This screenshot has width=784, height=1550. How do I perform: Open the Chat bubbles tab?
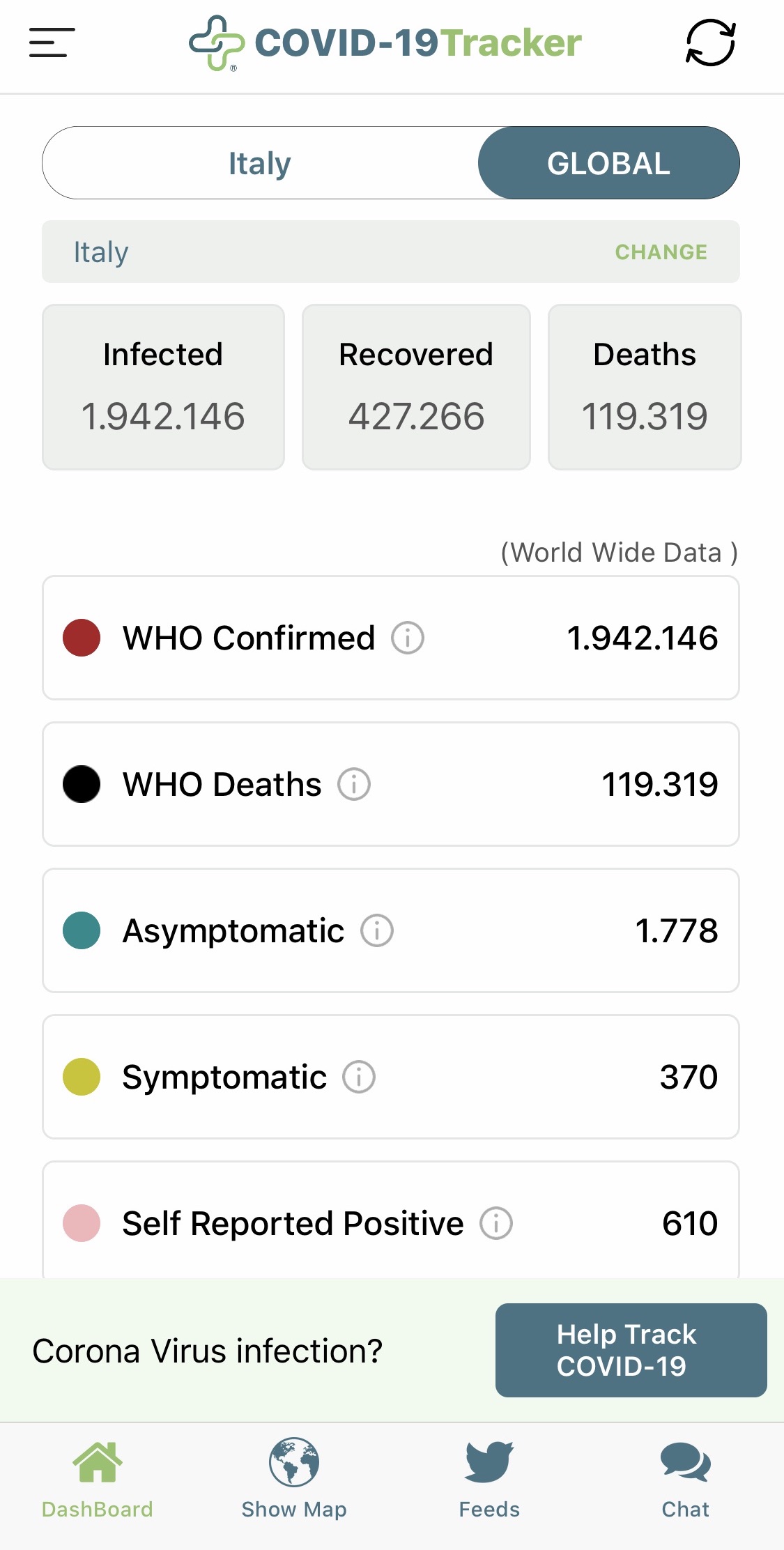tap(685, 1478)
